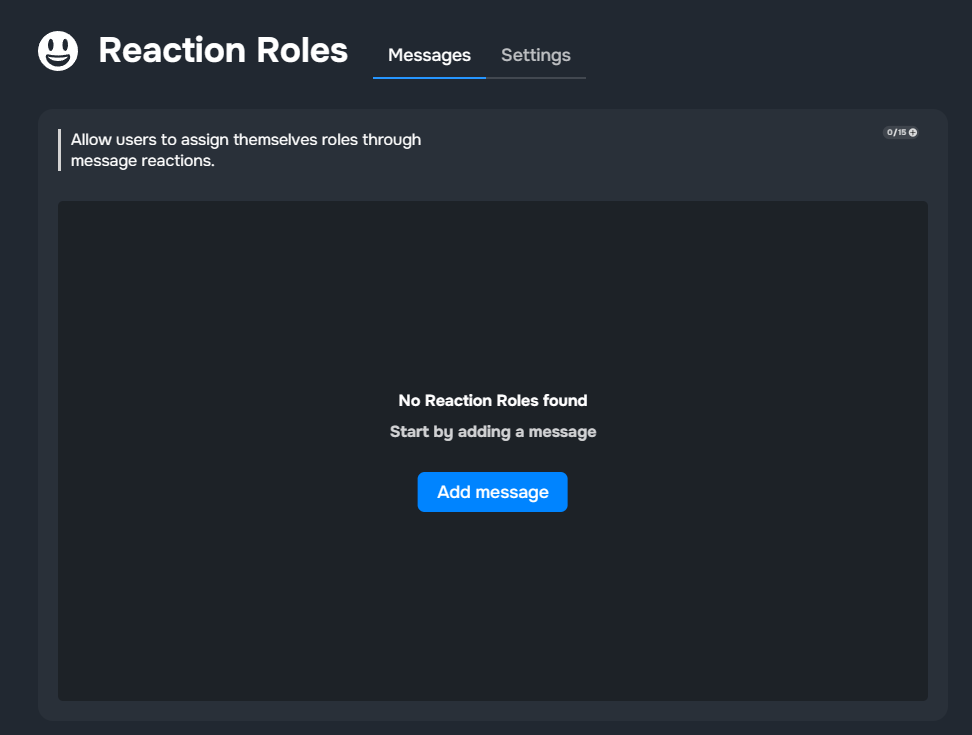Click the 'No Reaction Roles found' text
The image size is (972, 735).
(492, 400)
